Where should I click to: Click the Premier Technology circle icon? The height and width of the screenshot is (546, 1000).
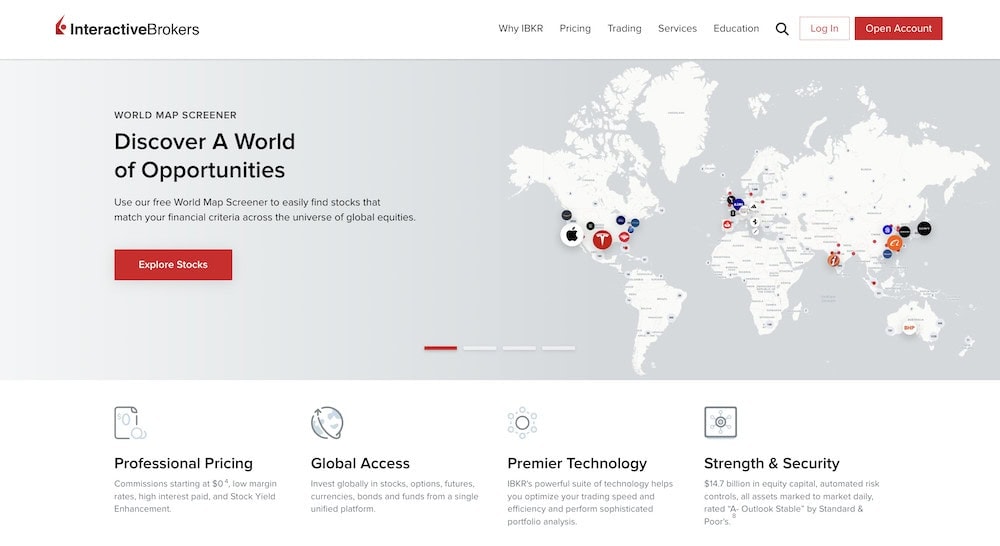click(x=522, y=423)
